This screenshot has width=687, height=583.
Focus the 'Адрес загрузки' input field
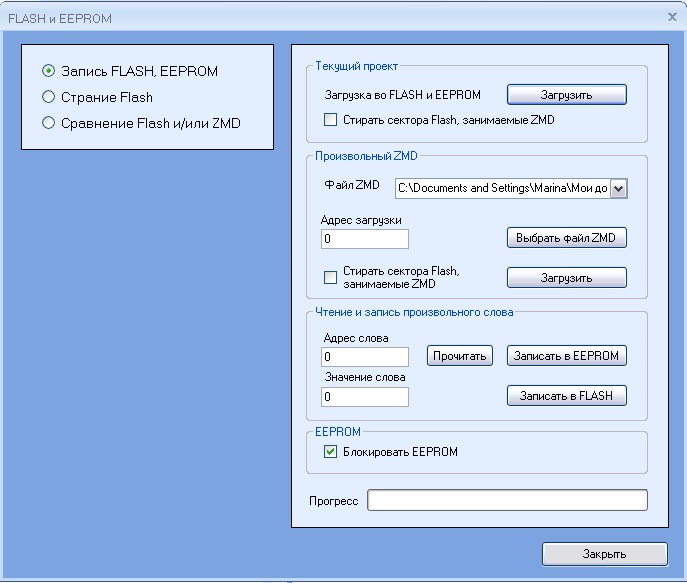pyautogui.click(x=365, y=239)
